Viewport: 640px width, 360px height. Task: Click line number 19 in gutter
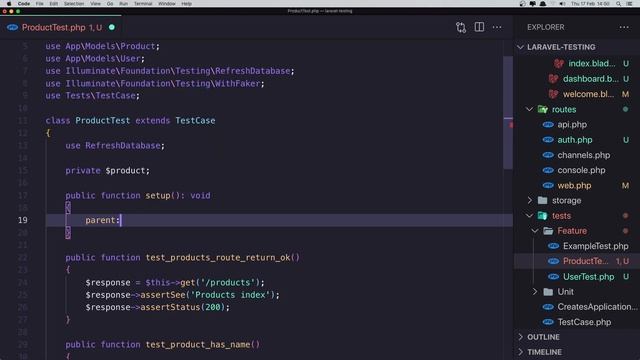pos(23,220)
